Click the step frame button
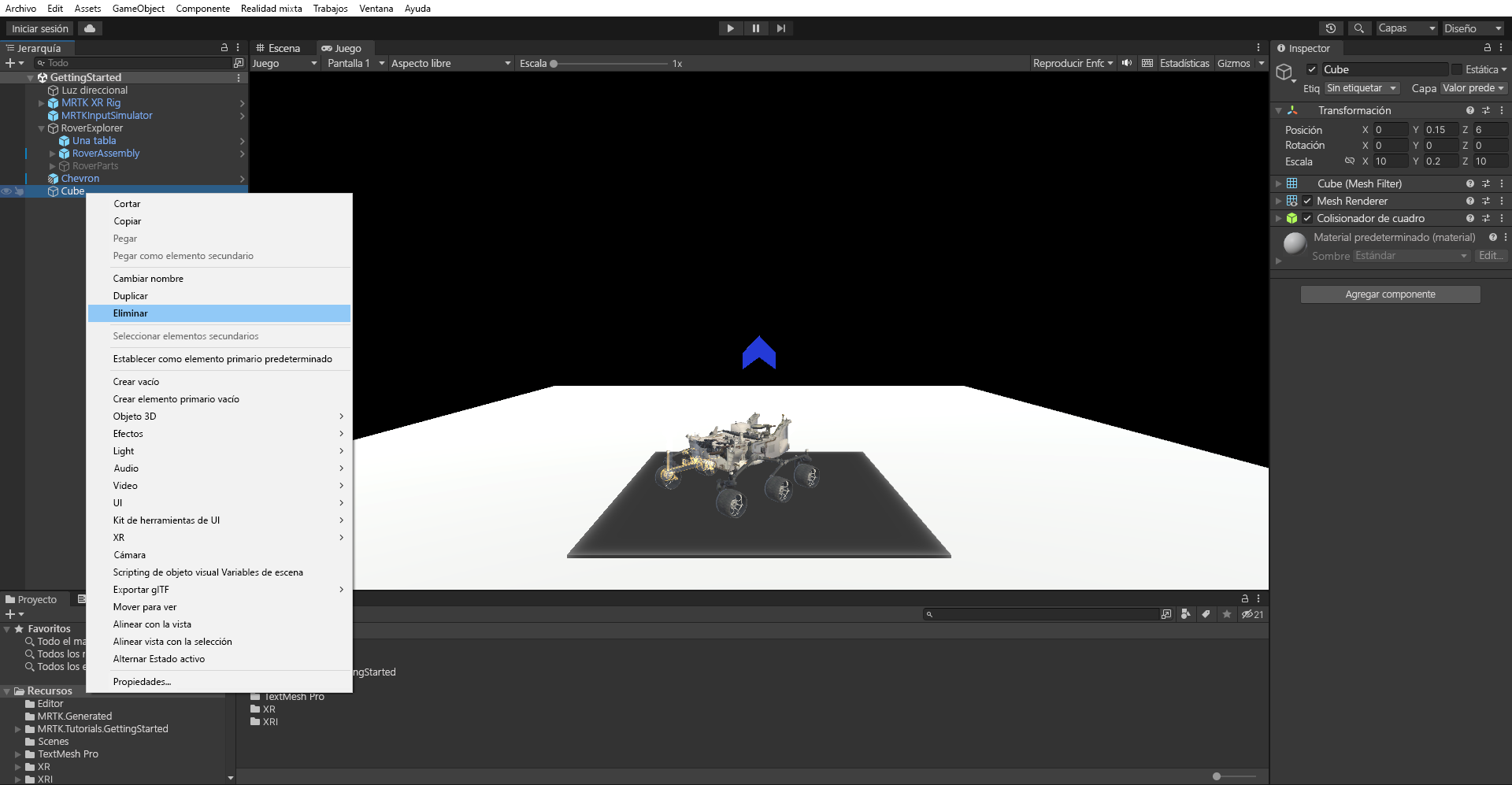The width and height of the screenshot is (1512, 785). click(781, 28)
